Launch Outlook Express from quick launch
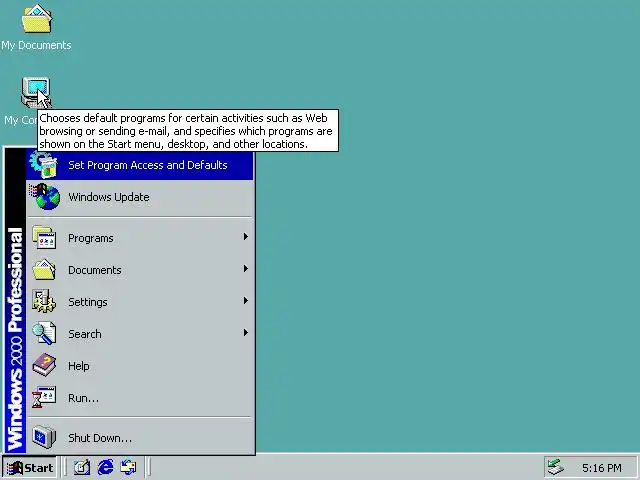 pyautogui.click(x=129, y=467)
